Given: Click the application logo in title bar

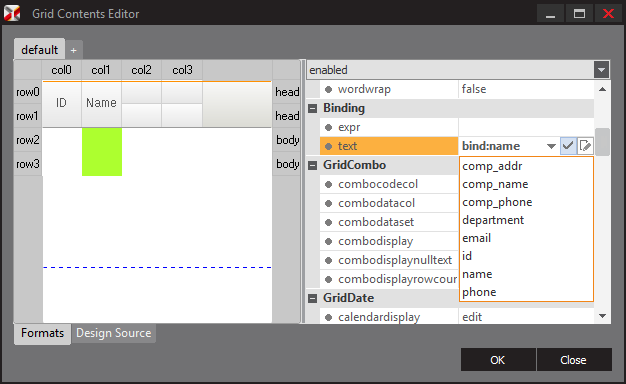Looking at the screenshot, I should coord(12,14).
